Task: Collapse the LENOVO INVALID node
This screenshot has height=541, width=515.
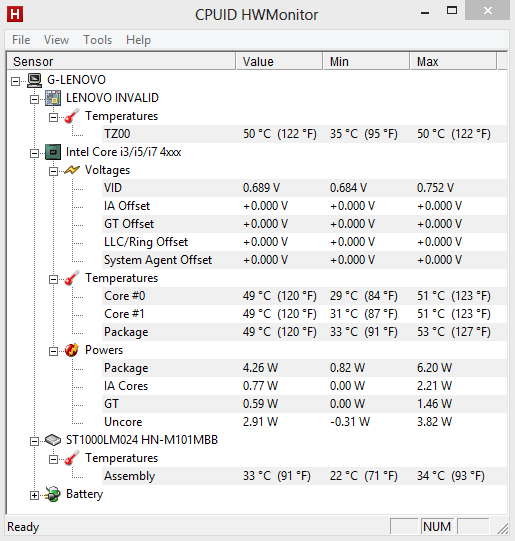Action: 34,99
